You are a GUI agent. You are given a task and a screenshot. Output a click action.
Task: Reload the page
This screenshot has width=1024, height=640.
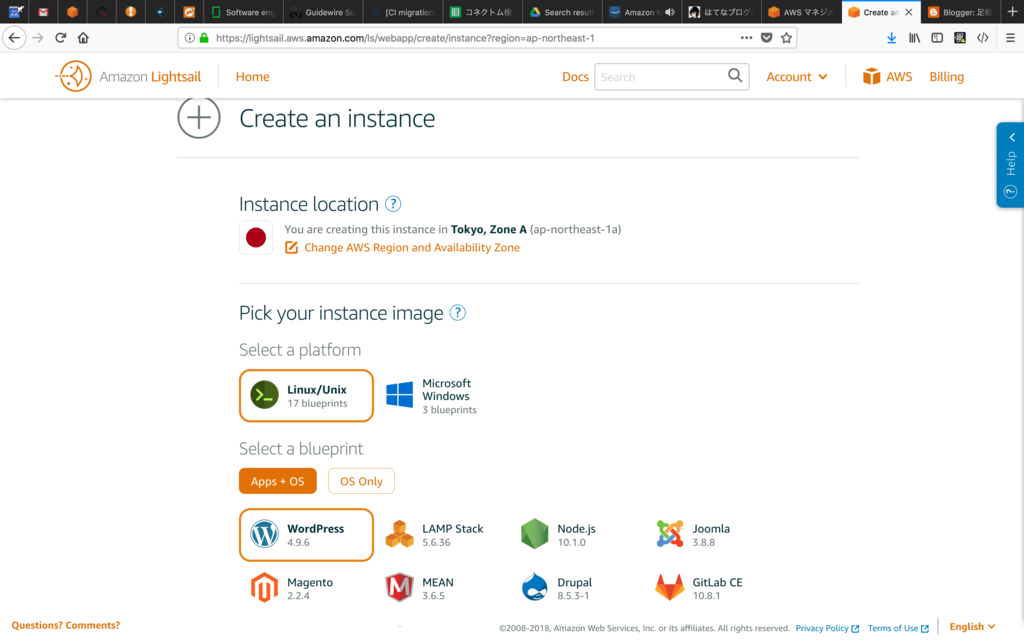point(61,38)
